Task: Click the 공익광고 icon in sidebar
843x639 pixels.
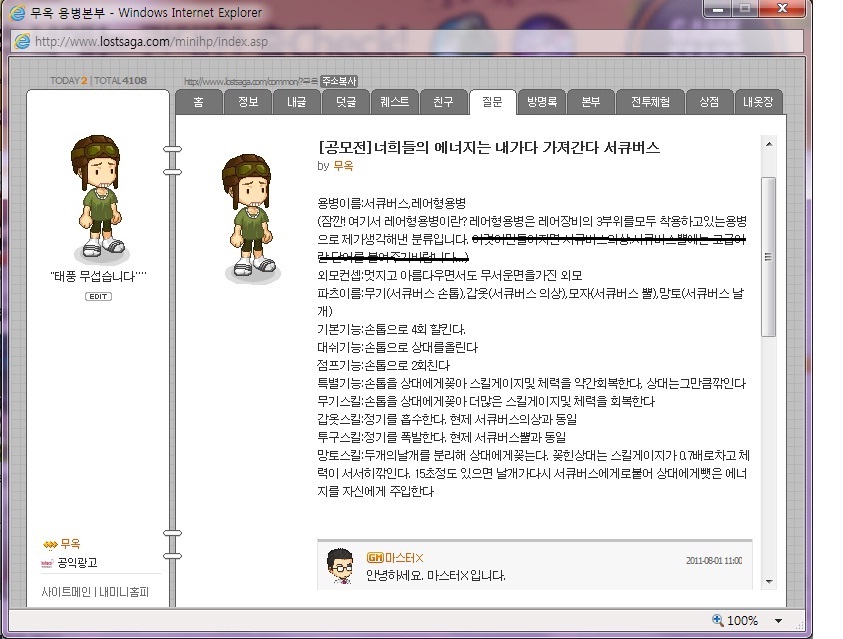Action: point(47,563)
